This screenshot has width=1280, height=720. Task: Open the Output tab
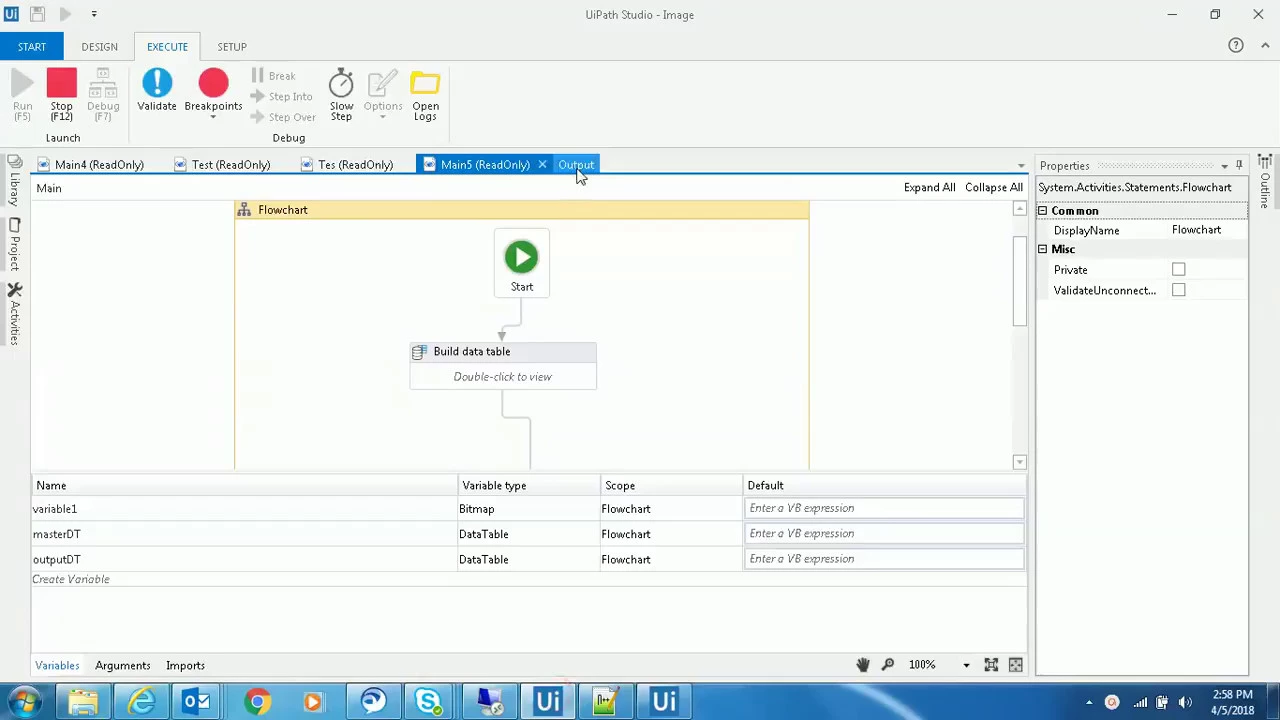point(576,165)
